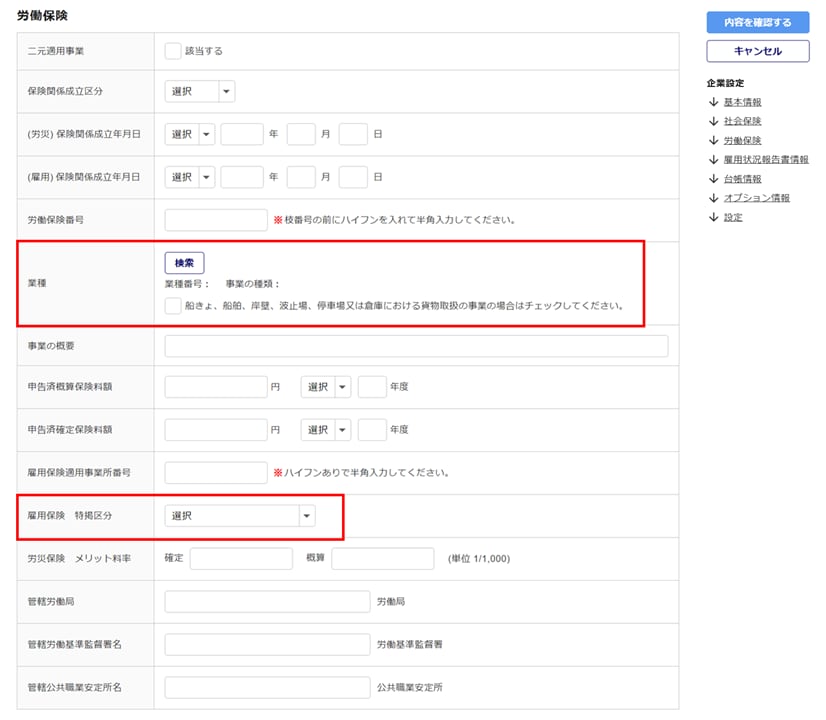The height and width of the screenshot is (720, 826).
Task: Click the 検索 button for 業種
Action: pos(184,263)
